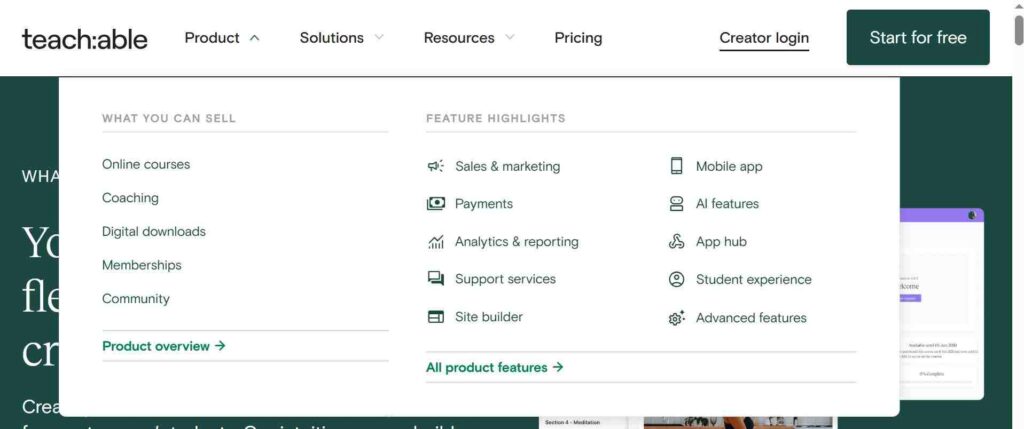The width and height of the screenshot is (1024, 429).
Task: Click the Payments cash icon
Action: 436,204
